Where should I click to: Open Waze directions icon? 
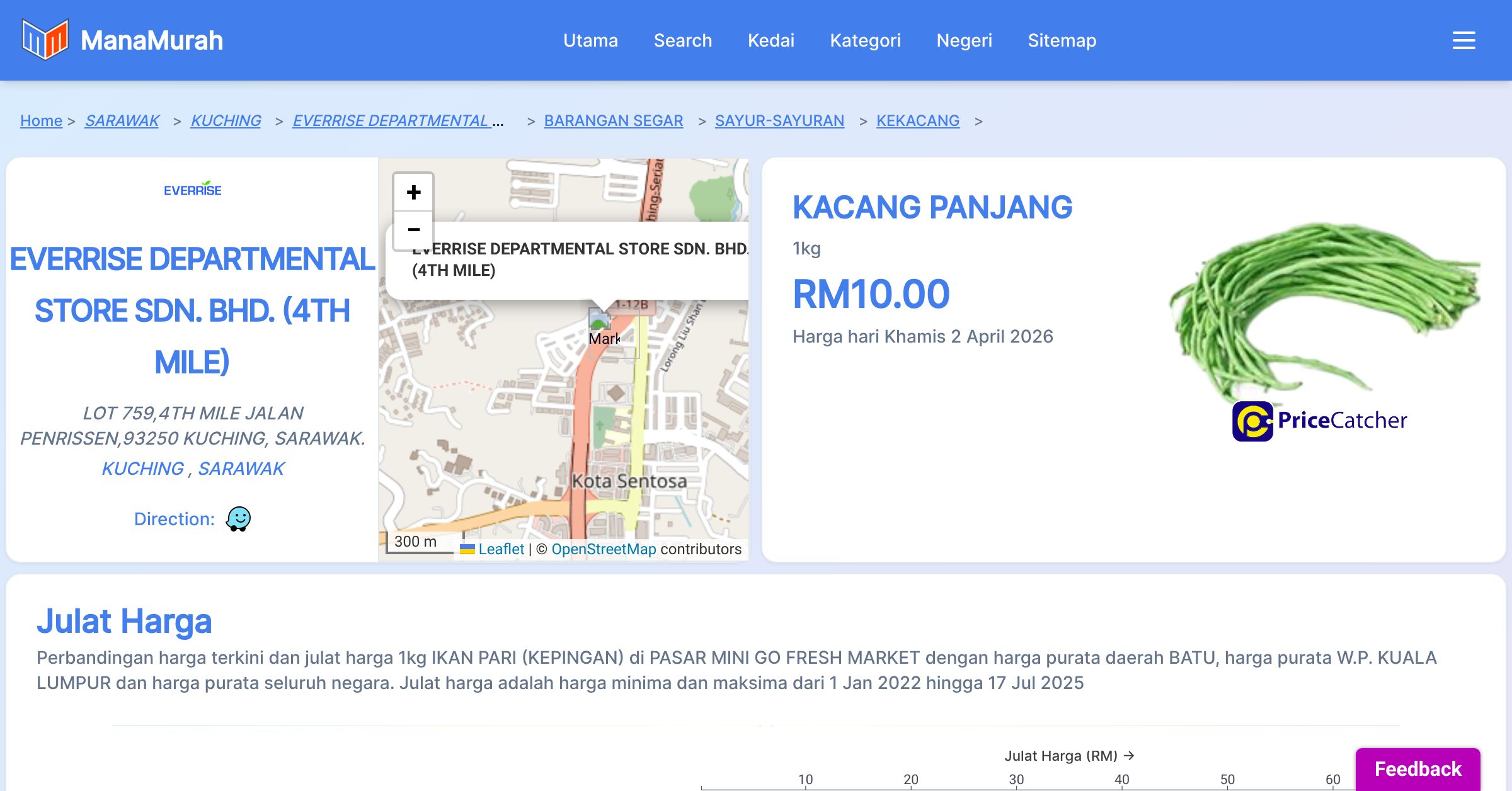[x=238, y=519]
